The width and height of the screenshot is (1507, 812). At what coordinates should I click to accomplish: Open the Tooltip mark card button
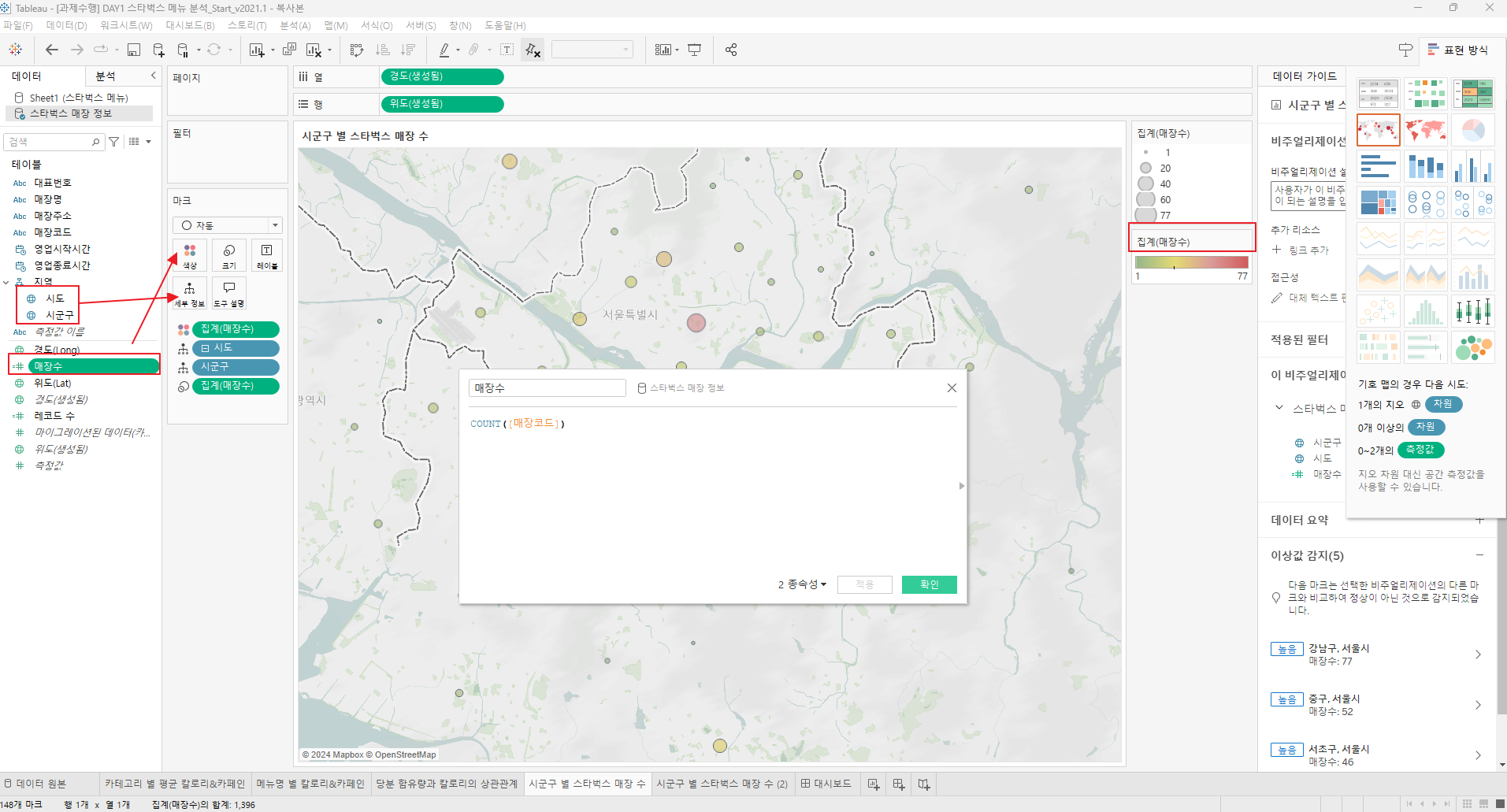pos(229,294)
